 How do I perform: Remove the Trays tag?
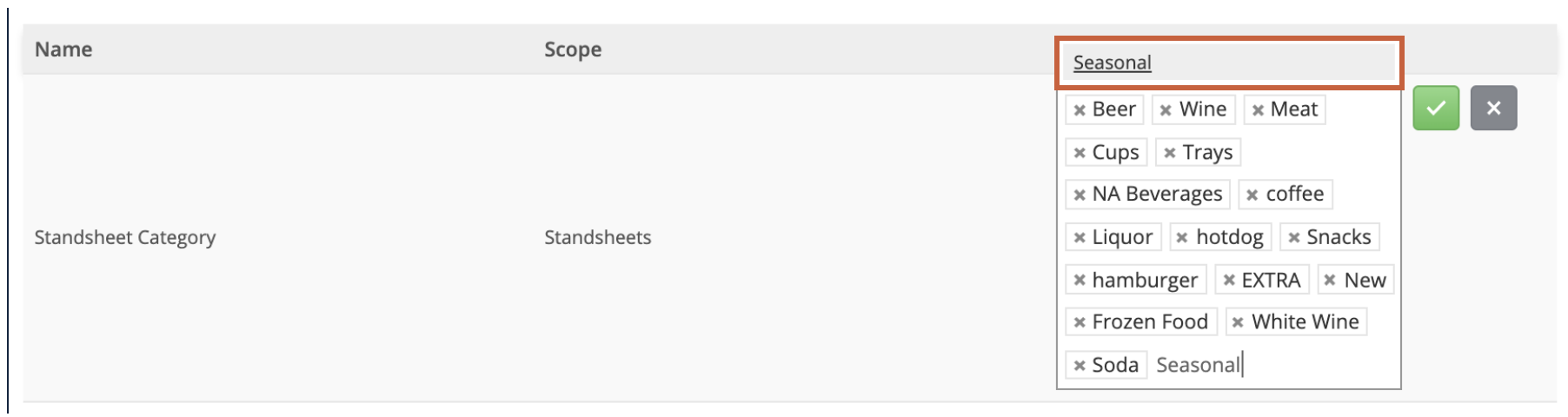[x=1170, y=153]
